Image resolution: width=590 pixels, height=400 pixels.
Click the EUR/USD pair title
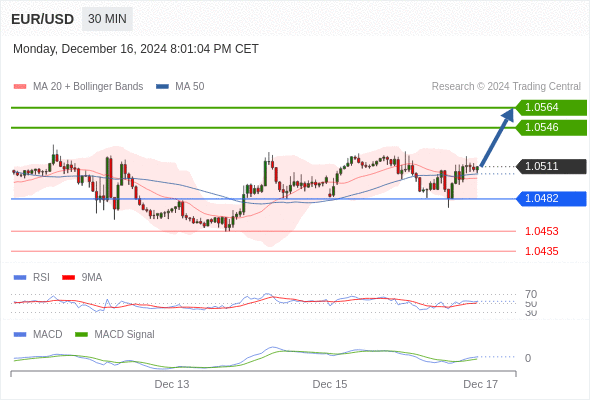[x=43, y=19]
